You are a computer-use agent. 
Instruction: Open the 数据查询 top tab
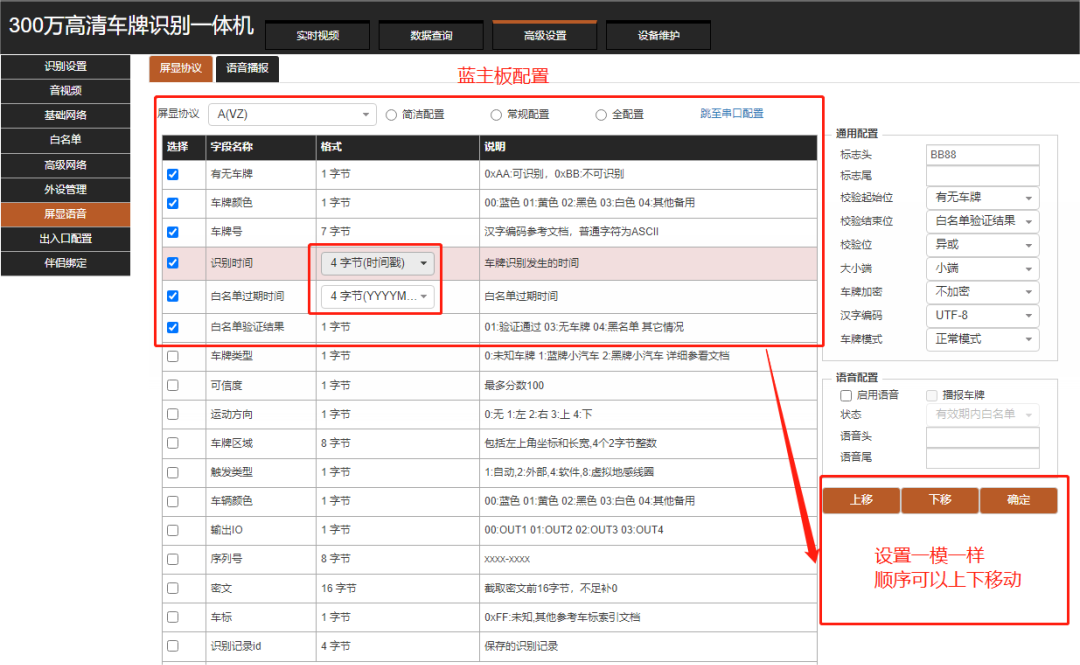[431, 35]
